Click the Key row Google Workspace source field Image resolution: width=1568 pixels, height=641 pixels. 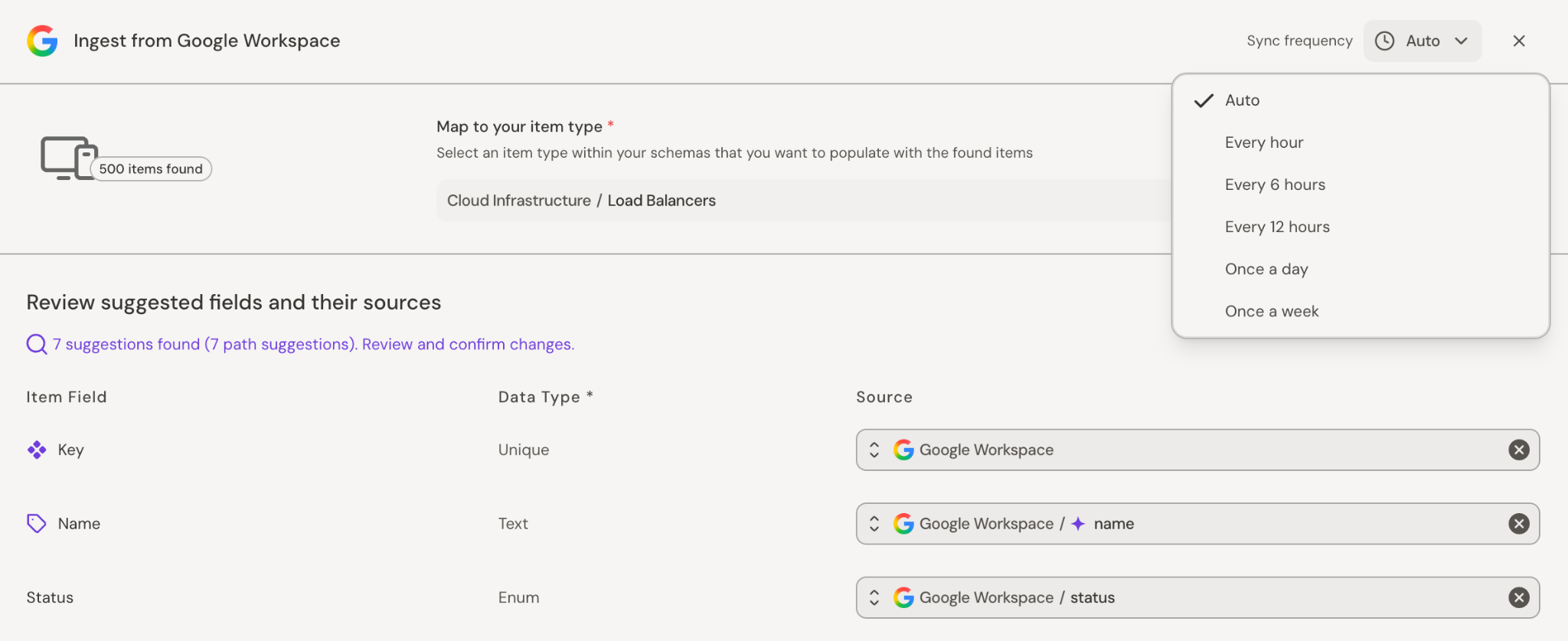[x=1197, y=450]
